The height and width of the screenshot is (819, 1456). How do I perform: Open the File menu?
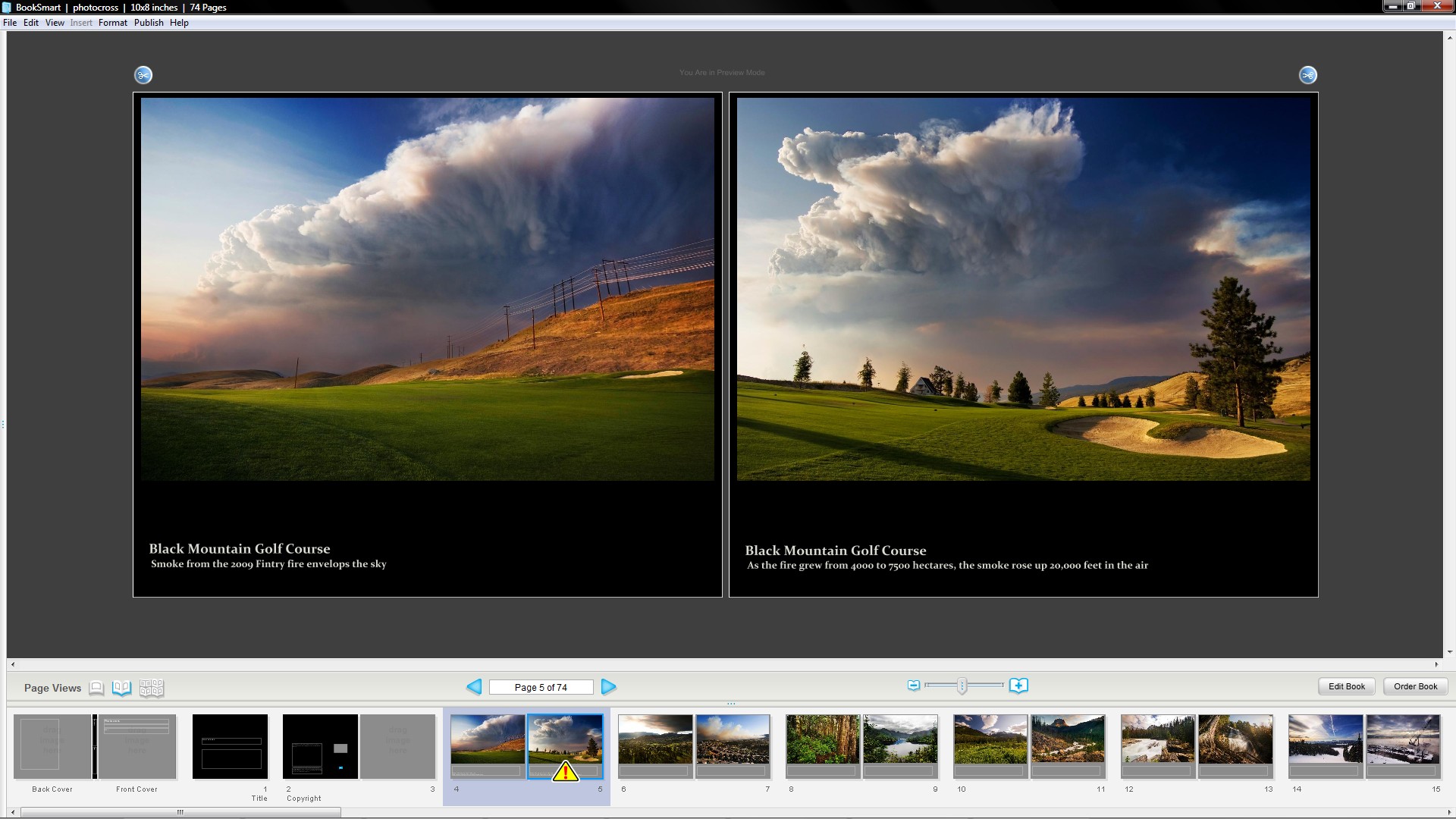coord(10,23)
